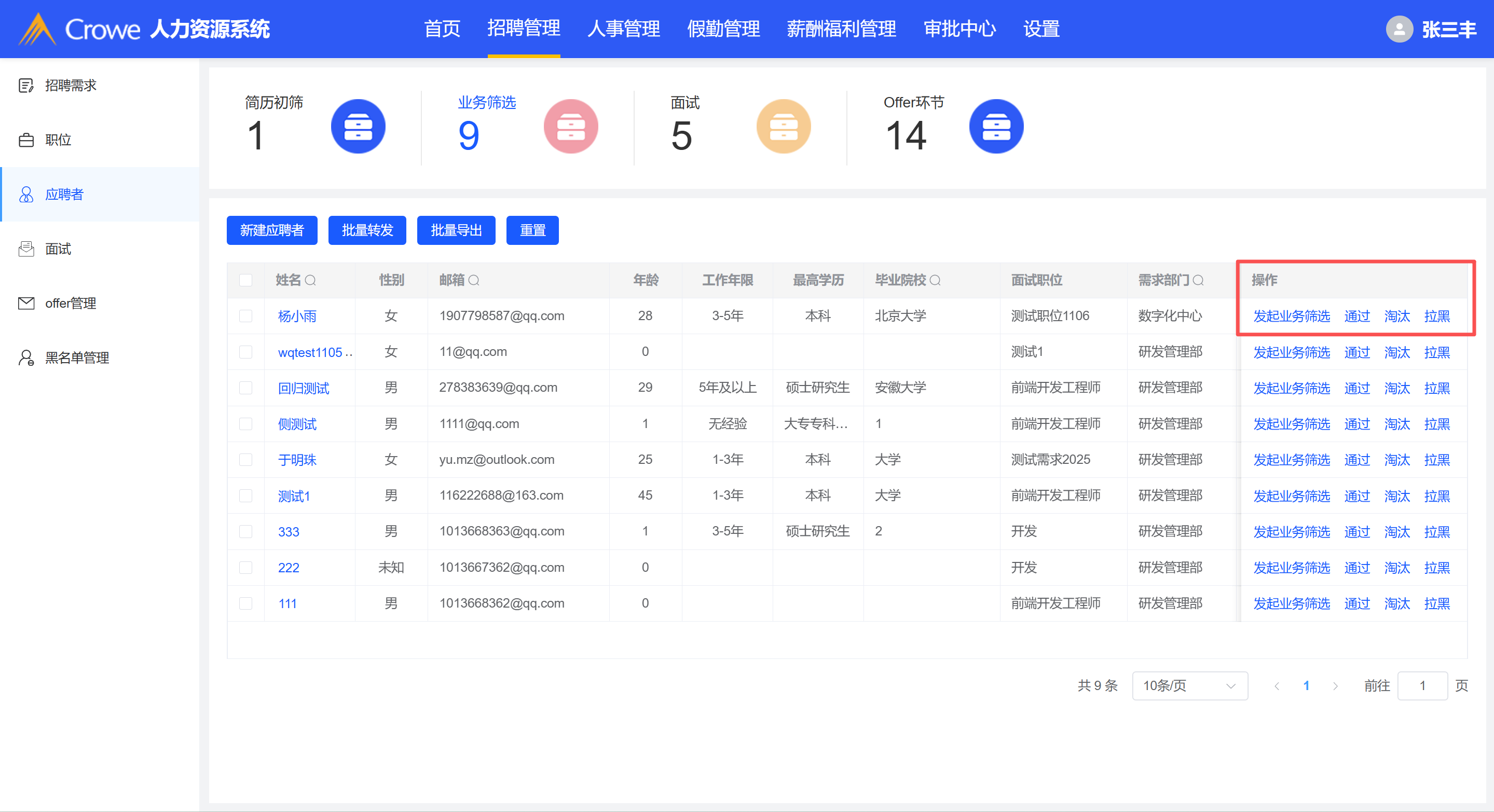Click next page arrow in pagination
The image size is (1494, 812).
click(1335, 686)
